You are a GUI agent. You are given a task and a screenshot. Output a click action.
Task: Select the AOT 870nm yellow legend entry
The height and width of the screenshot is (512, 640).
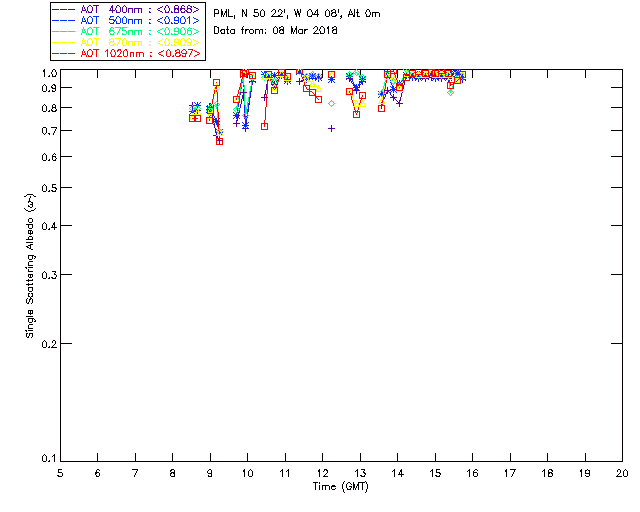[x=127, y=42]
